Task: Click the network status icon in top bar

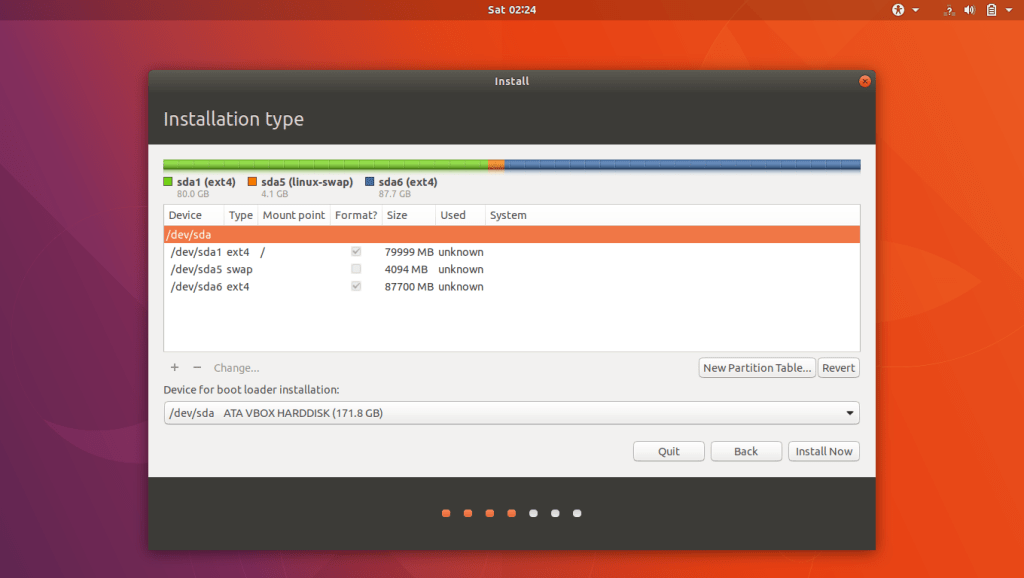Action: coord(947,10)
